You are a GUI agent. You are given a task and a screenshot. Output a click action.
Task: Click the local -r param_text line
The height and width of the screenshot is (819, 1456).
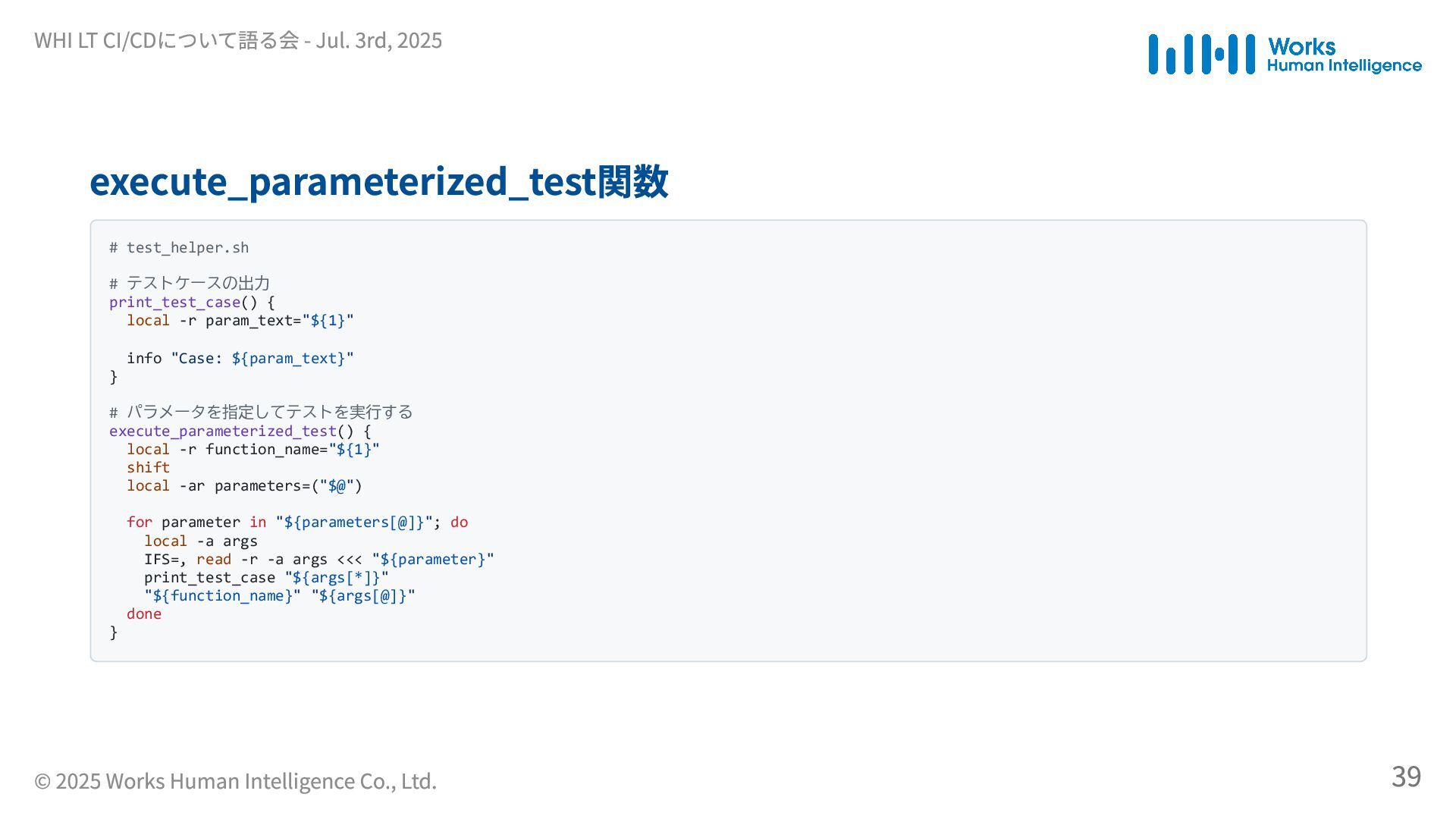[240, 321]
